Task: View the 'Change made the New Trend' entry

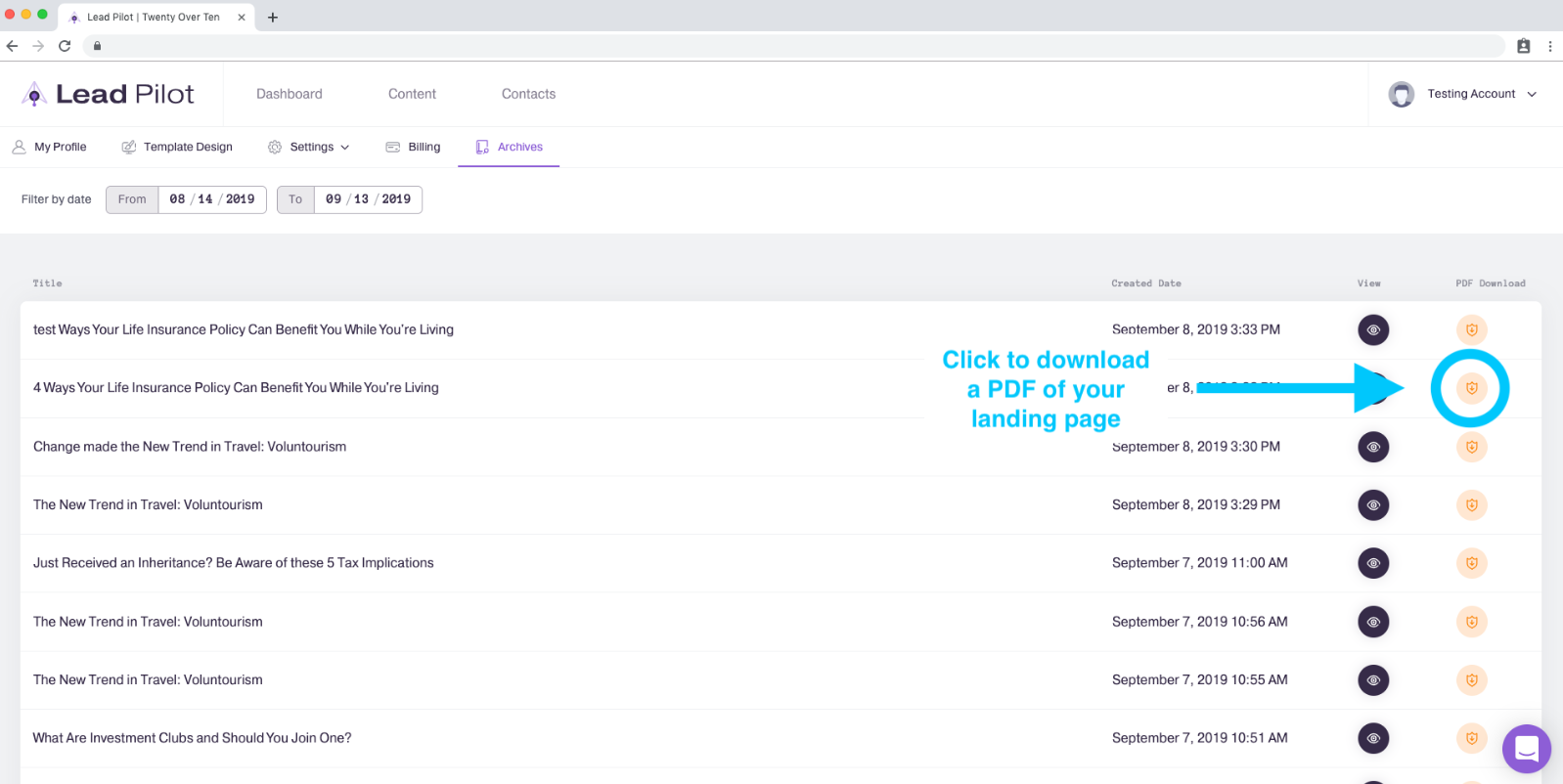Action: coord(1373,447)
